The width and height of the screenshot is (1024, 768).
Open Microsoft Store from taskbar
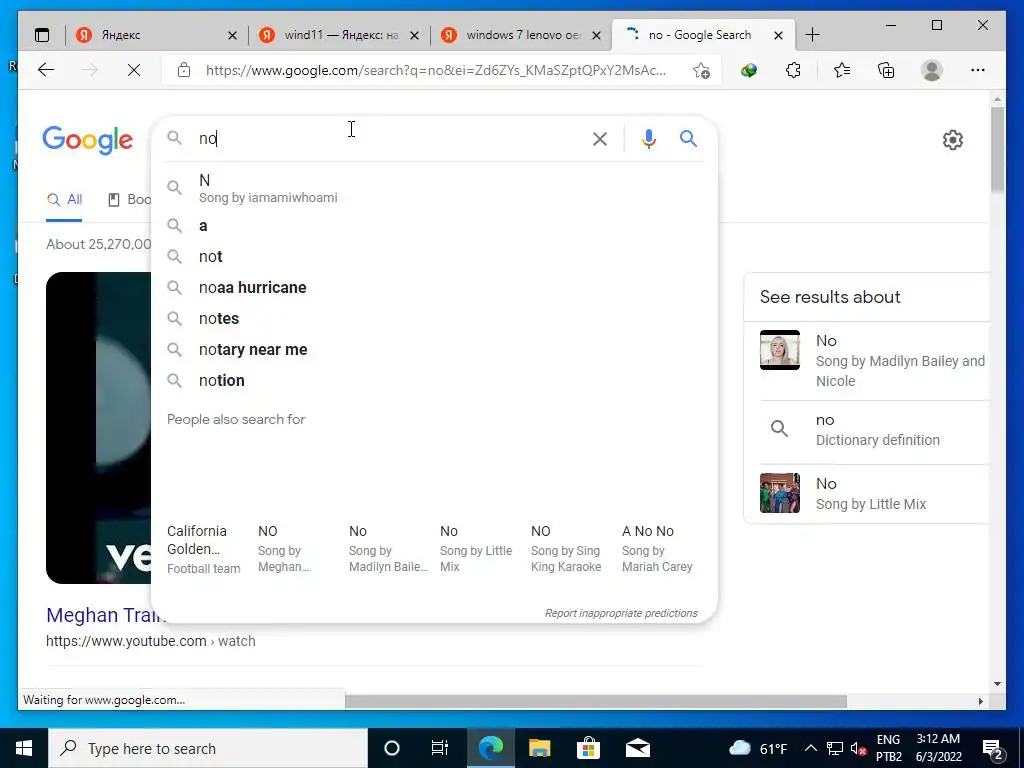click(588, 748)
